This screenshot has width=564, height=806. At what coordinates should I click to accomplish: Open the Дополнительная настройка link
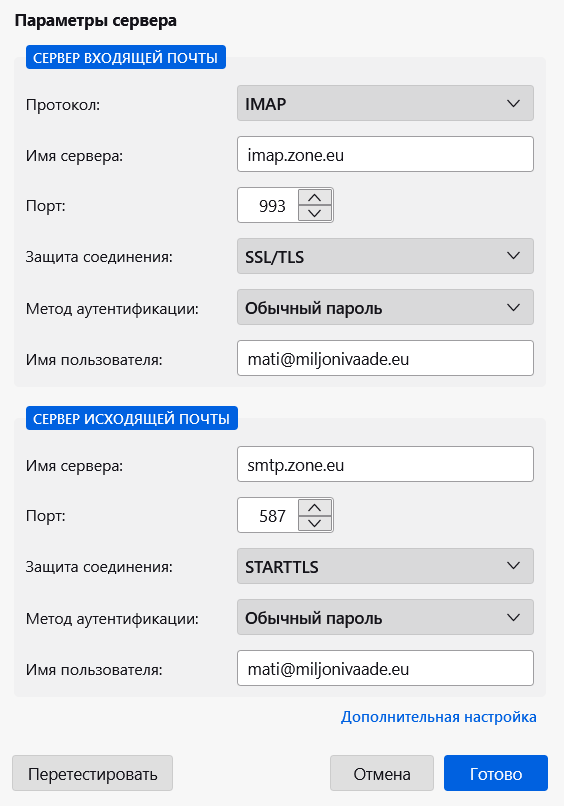(439, 717)
